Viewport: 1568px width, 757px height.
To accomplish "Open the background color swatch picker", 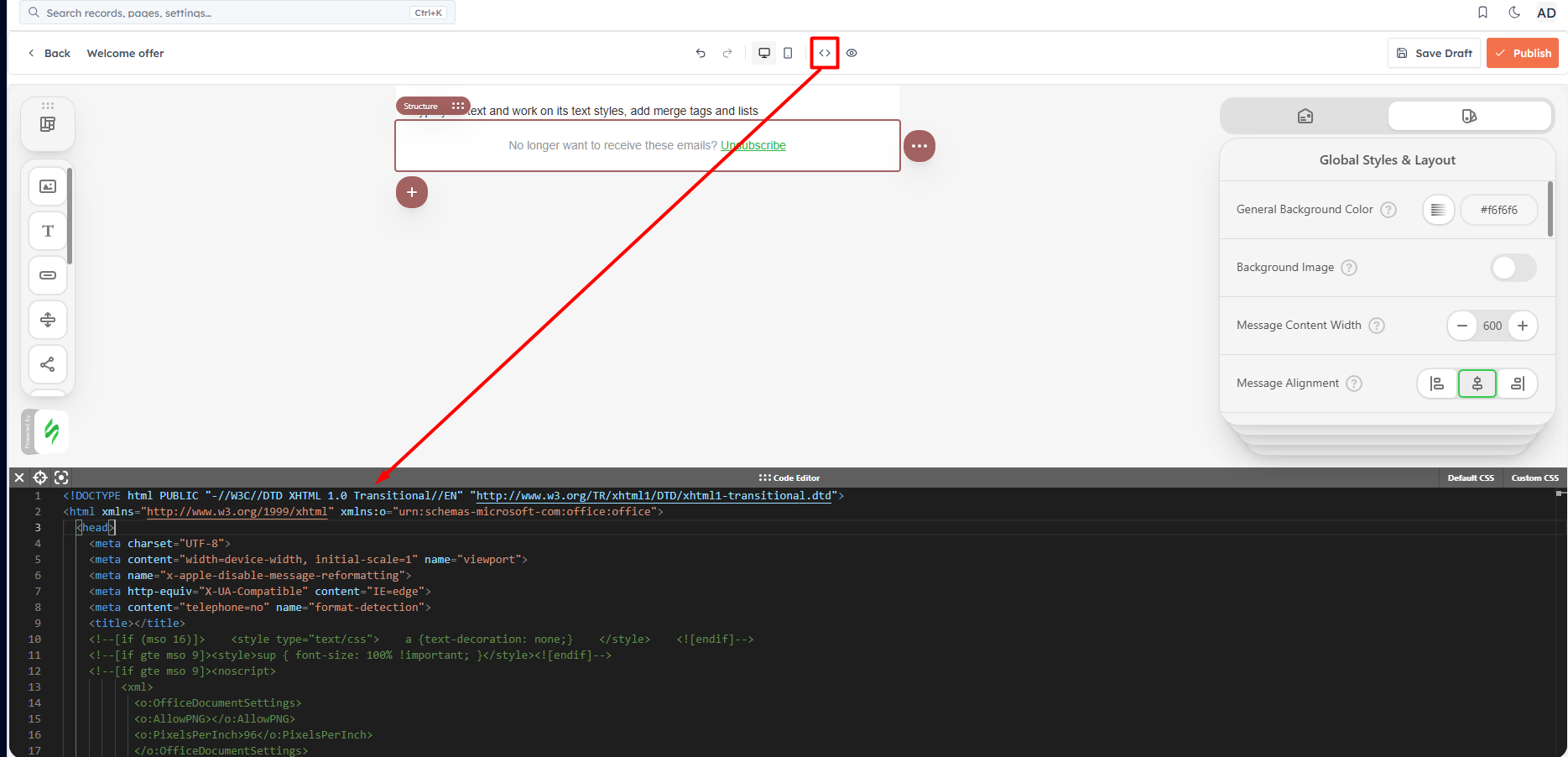I will pyautogui.click(x=1438, y=210).
